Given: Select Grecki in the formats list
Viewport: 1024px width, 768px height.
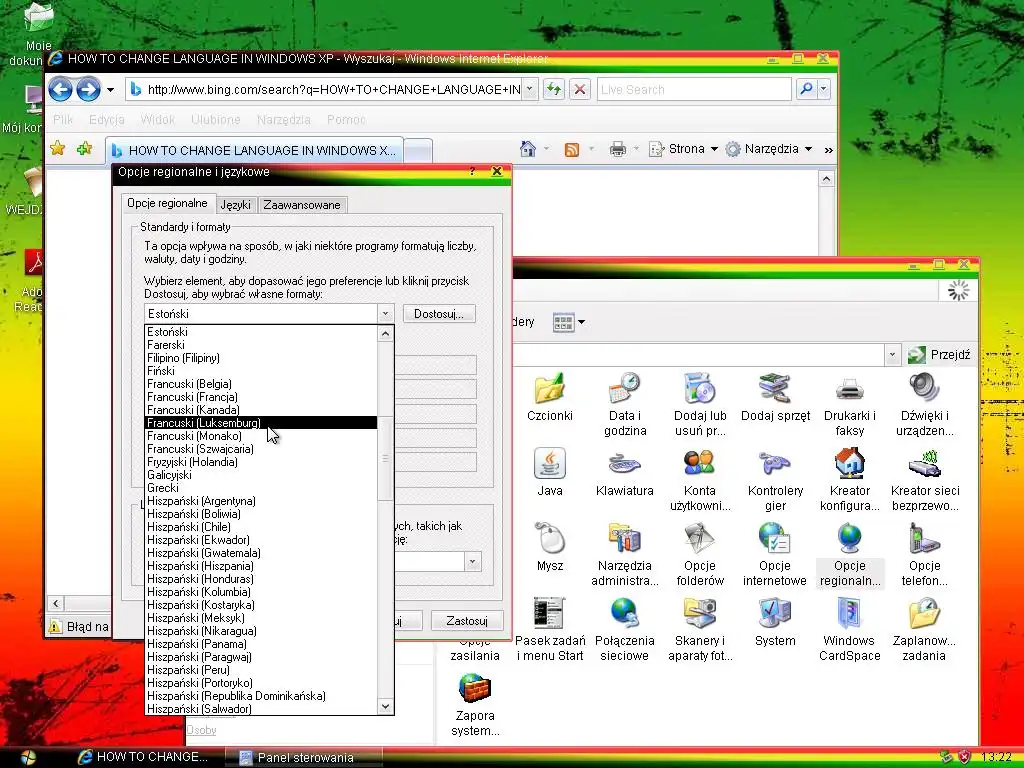Looking at the screenshot, I should pos(261,488).
